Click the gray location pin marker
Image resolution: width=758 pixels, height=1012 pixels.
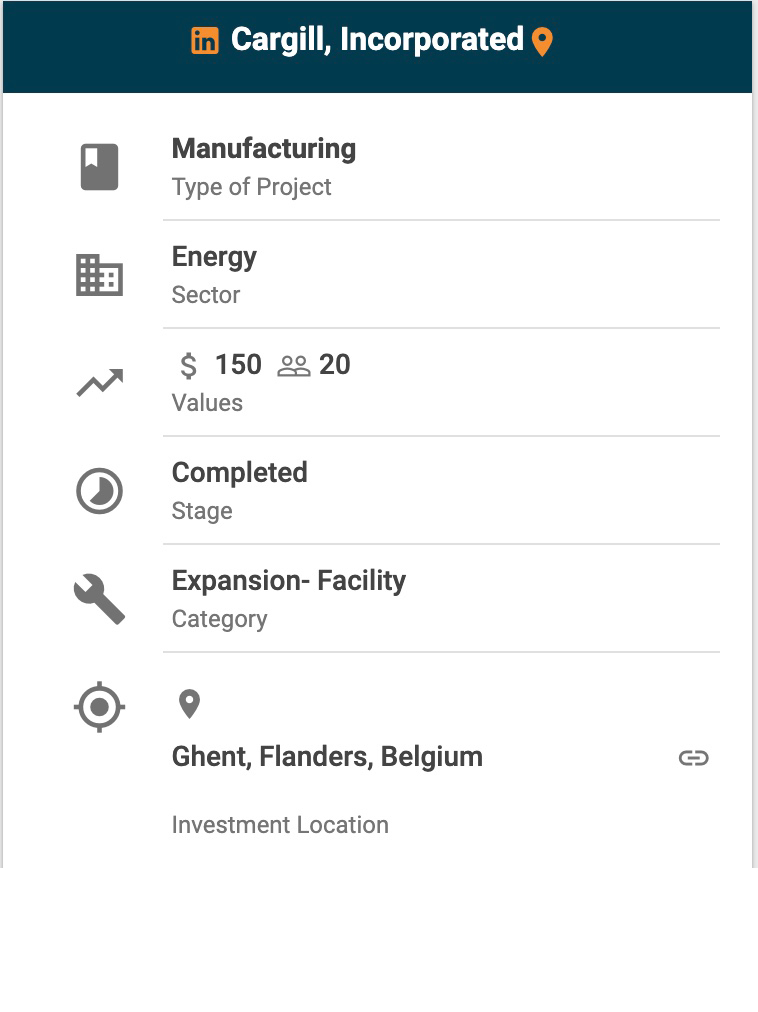coord(189,704)
